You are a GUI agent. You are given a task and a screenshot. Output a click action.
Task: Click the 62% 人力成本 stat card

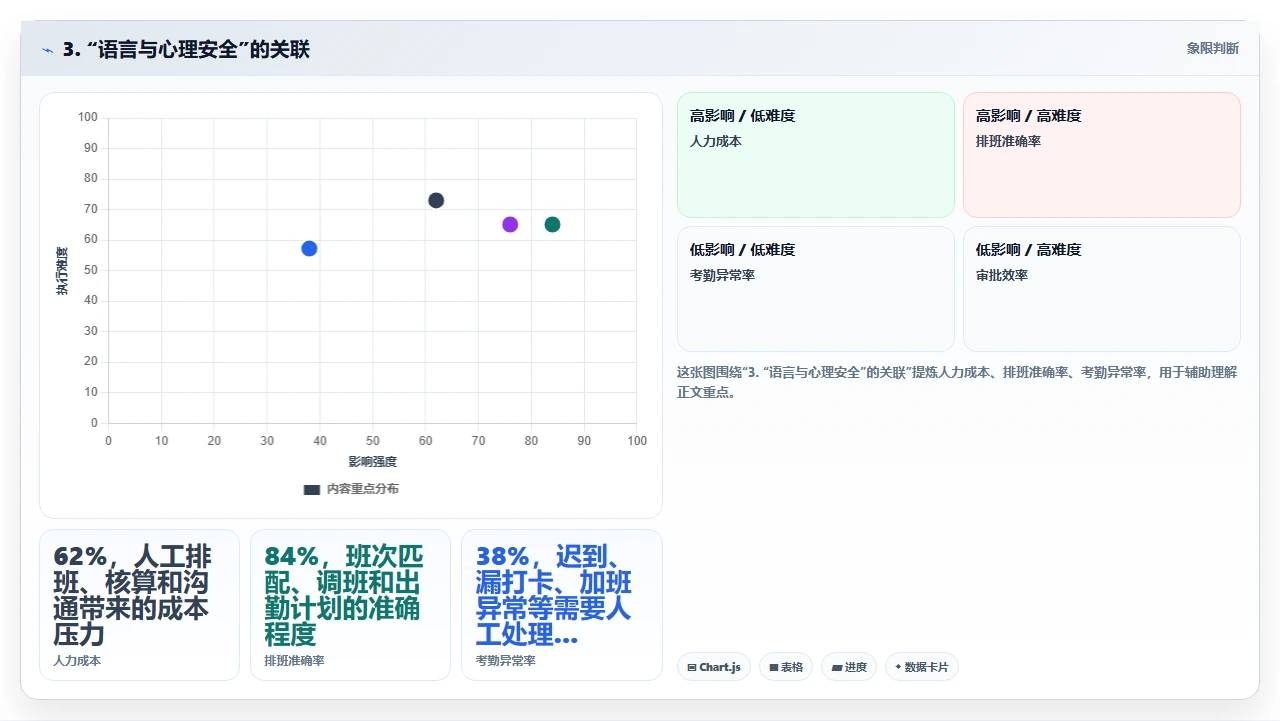139,605
